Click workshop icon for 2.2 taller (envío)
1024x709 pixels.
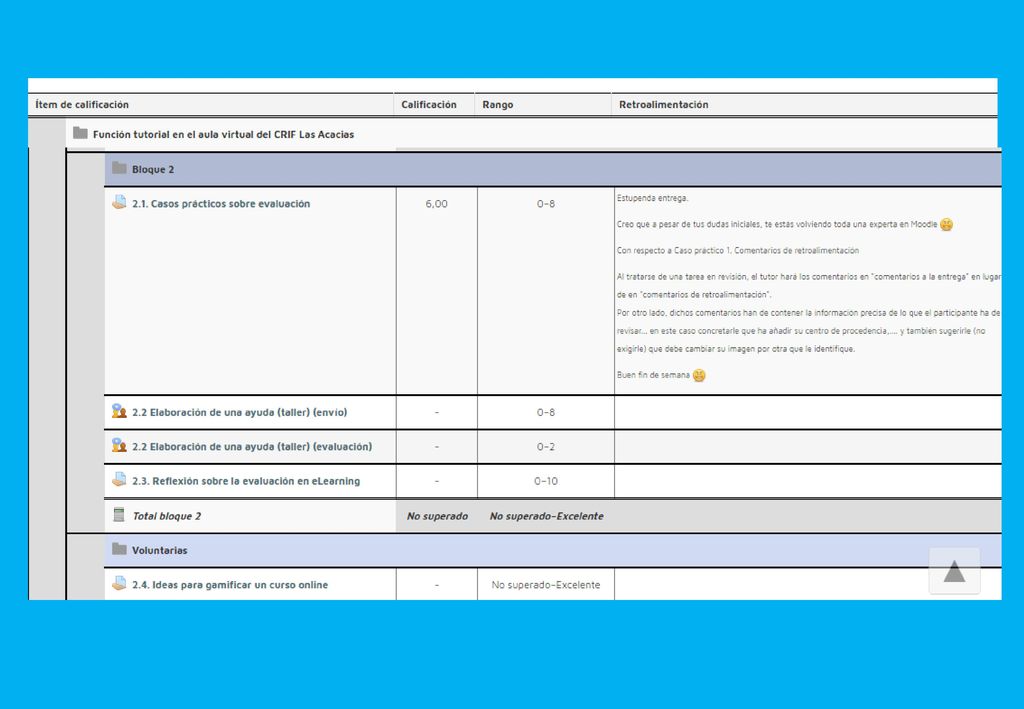tap(119, 411)
